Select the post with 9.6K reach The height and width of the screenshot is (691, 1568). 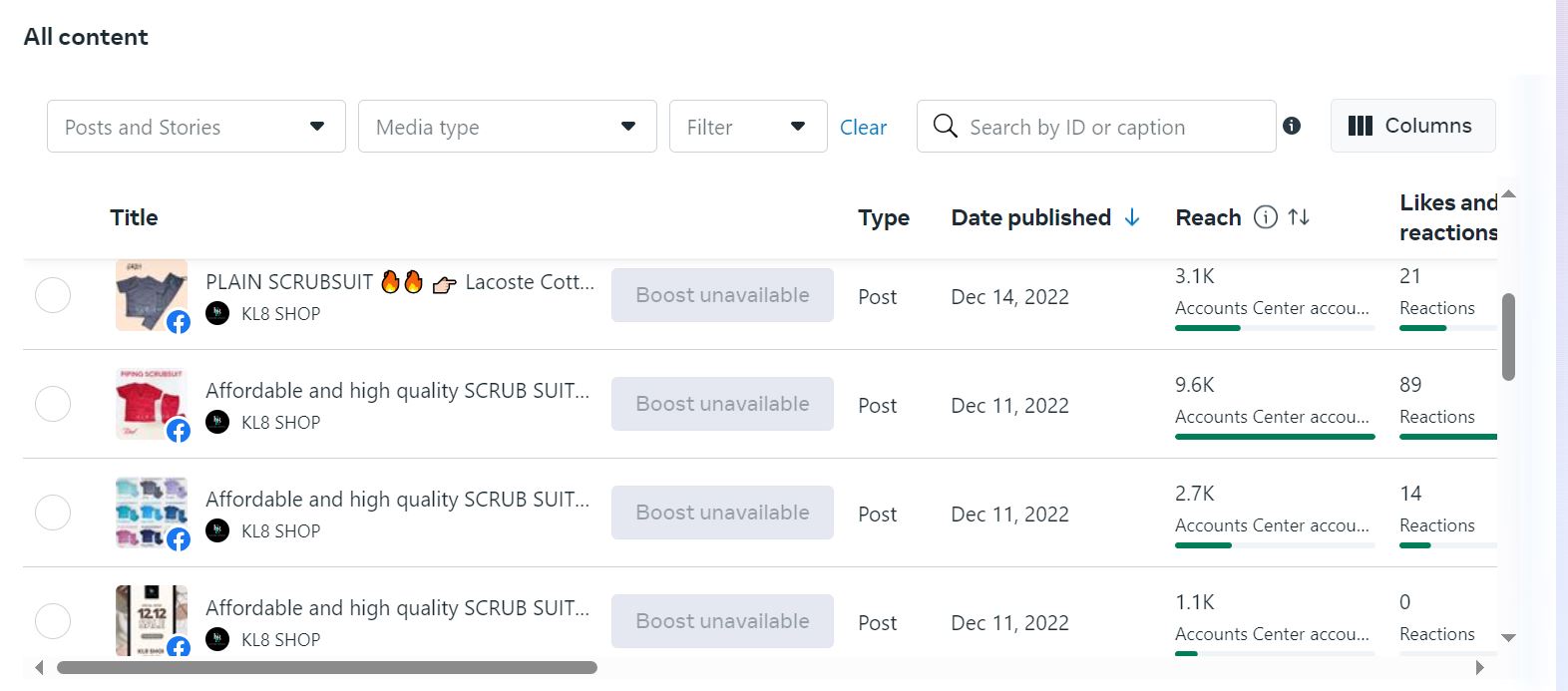(53, 404)
